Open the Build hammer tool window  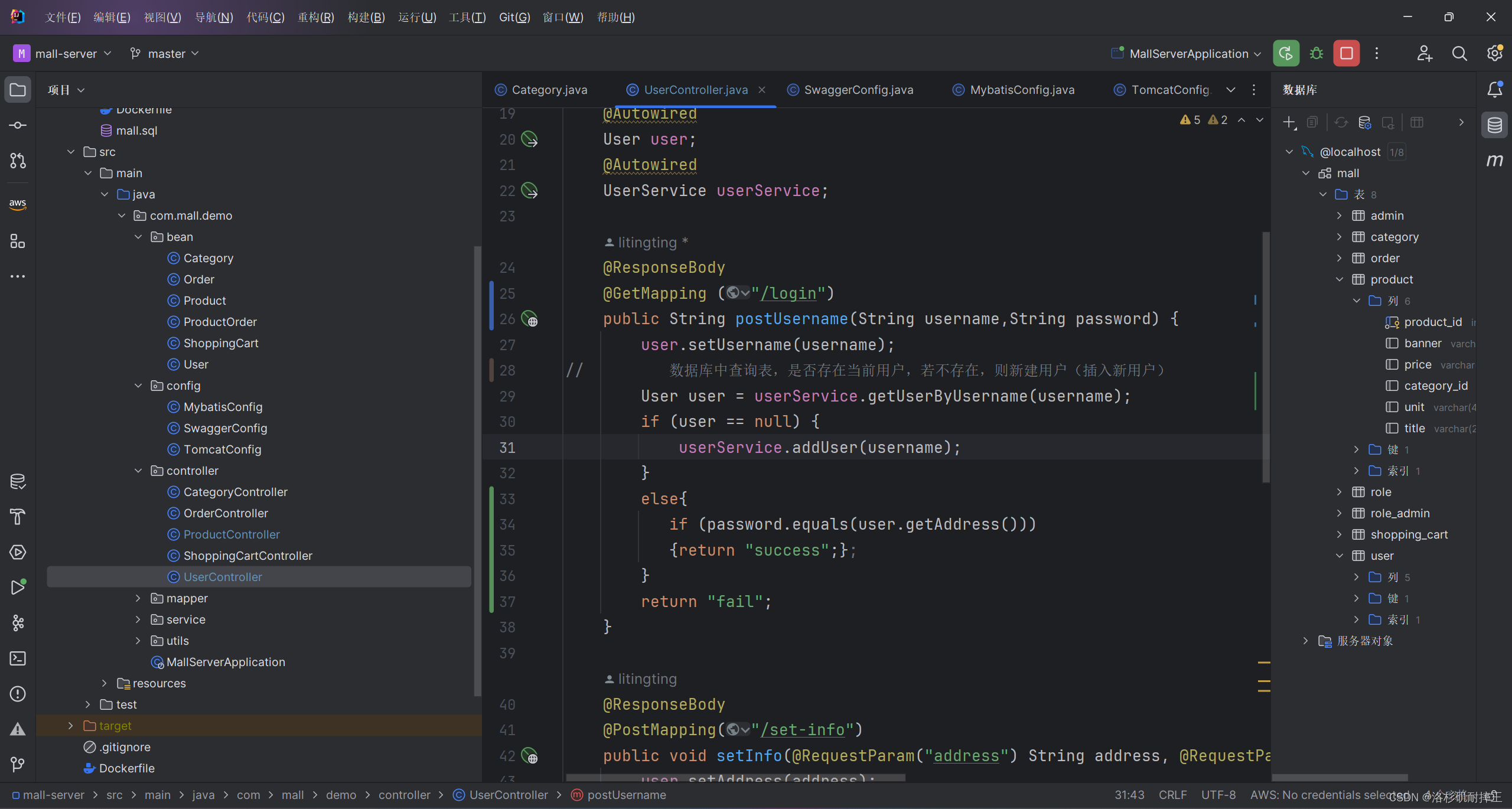(x=18, y=517)
